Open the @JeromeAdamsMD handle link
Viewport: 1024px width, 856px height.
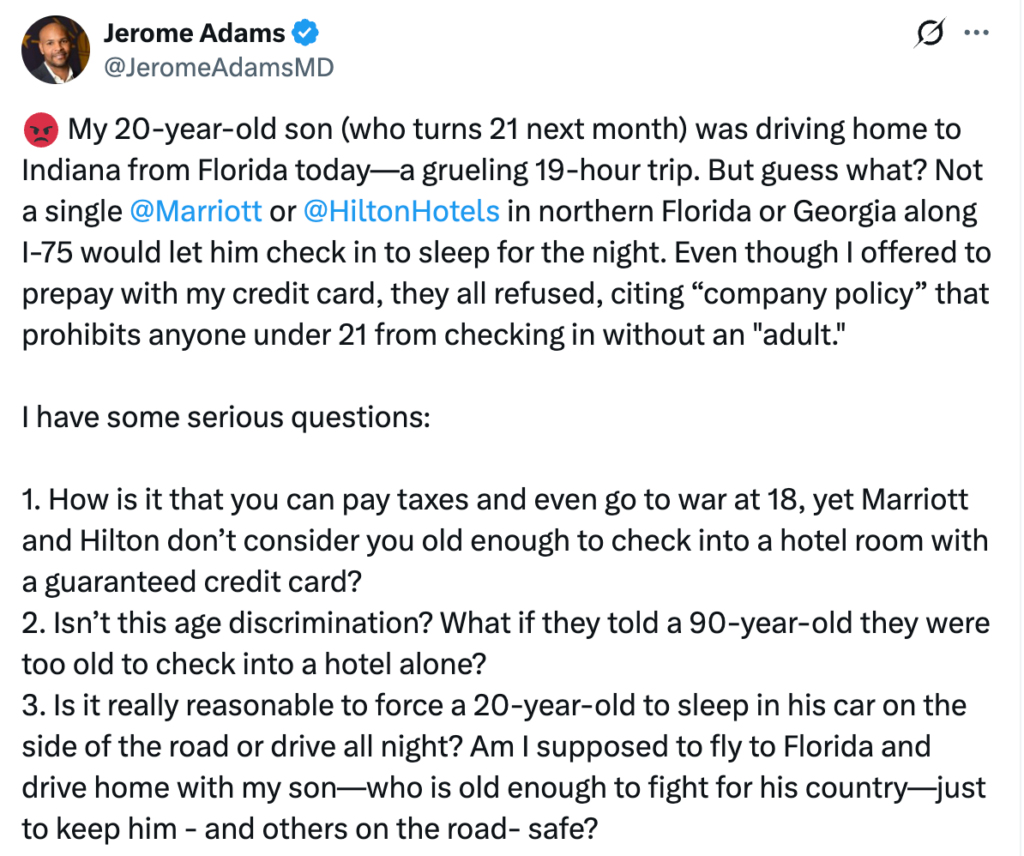click(218, 67)
